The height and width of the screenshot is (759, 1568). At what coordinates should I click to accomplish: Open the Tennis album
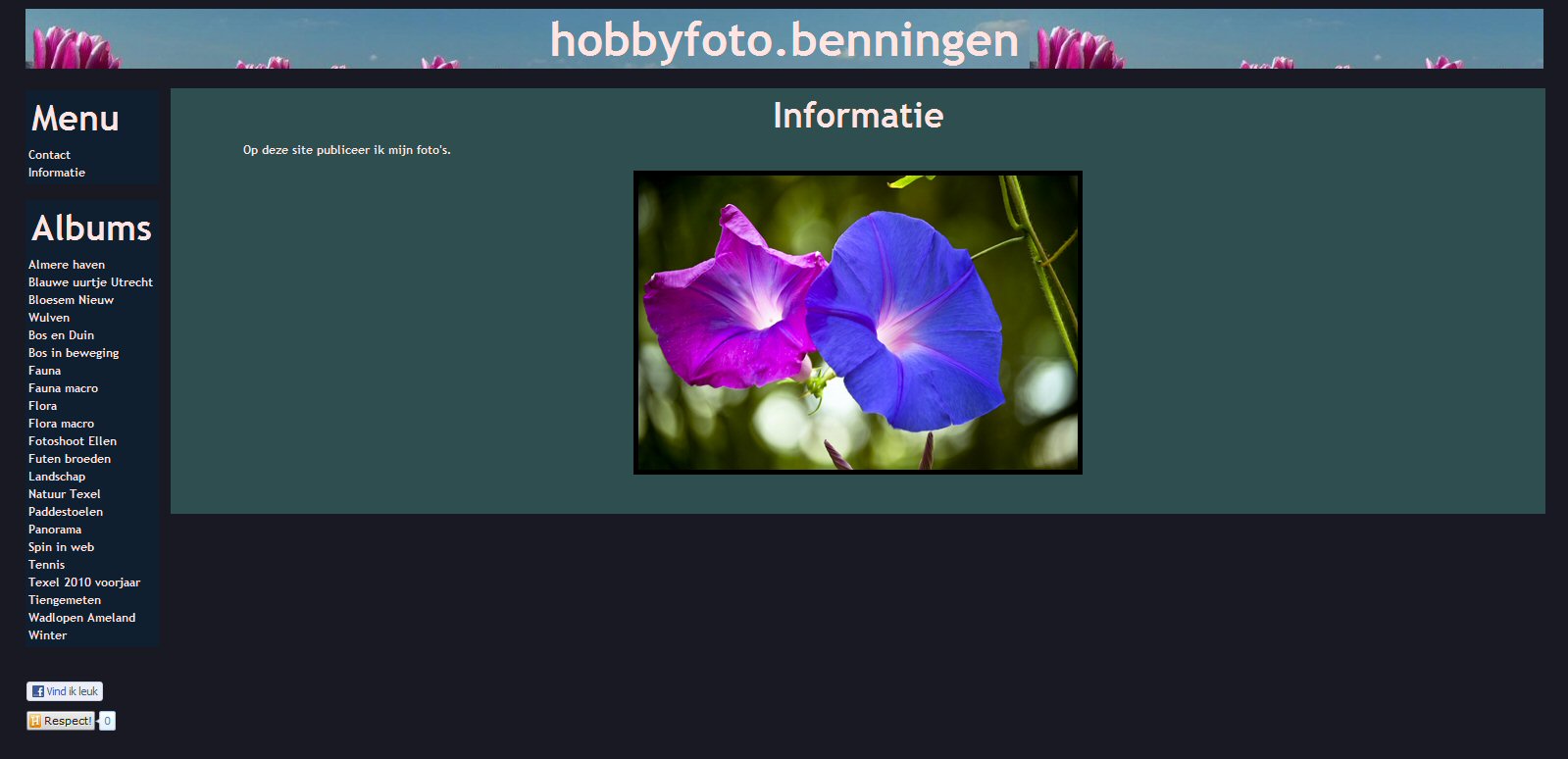pyautogui.click(x=46, y=565)
